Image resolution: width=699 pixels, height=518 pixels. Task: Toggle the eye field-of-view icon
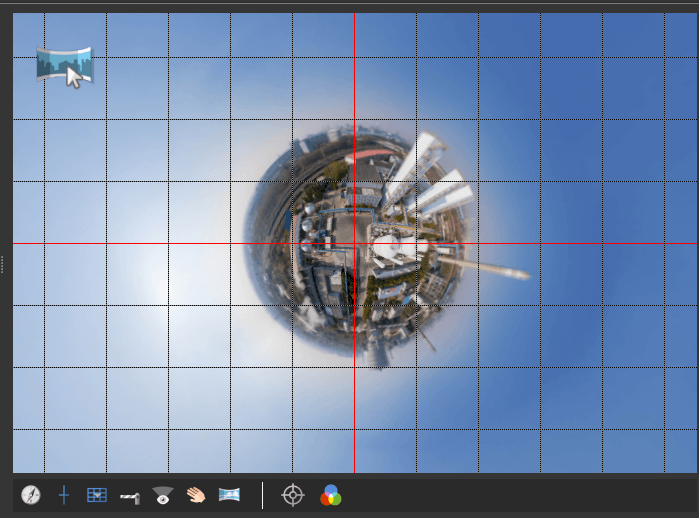(162, 495)
